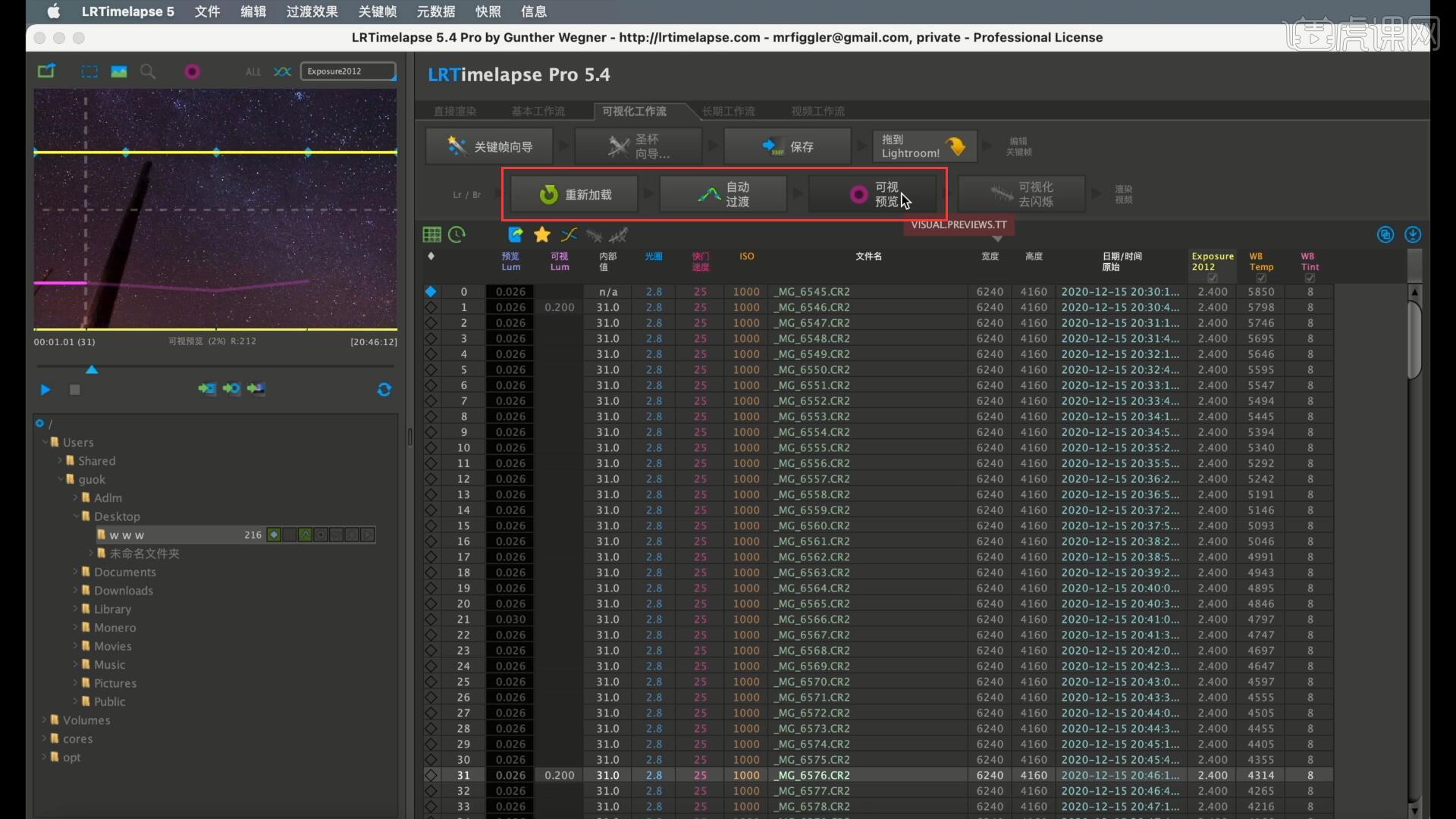Toggle the WB Tint column checkbox
1456x819 pixels.
[x=1310, y=278]
